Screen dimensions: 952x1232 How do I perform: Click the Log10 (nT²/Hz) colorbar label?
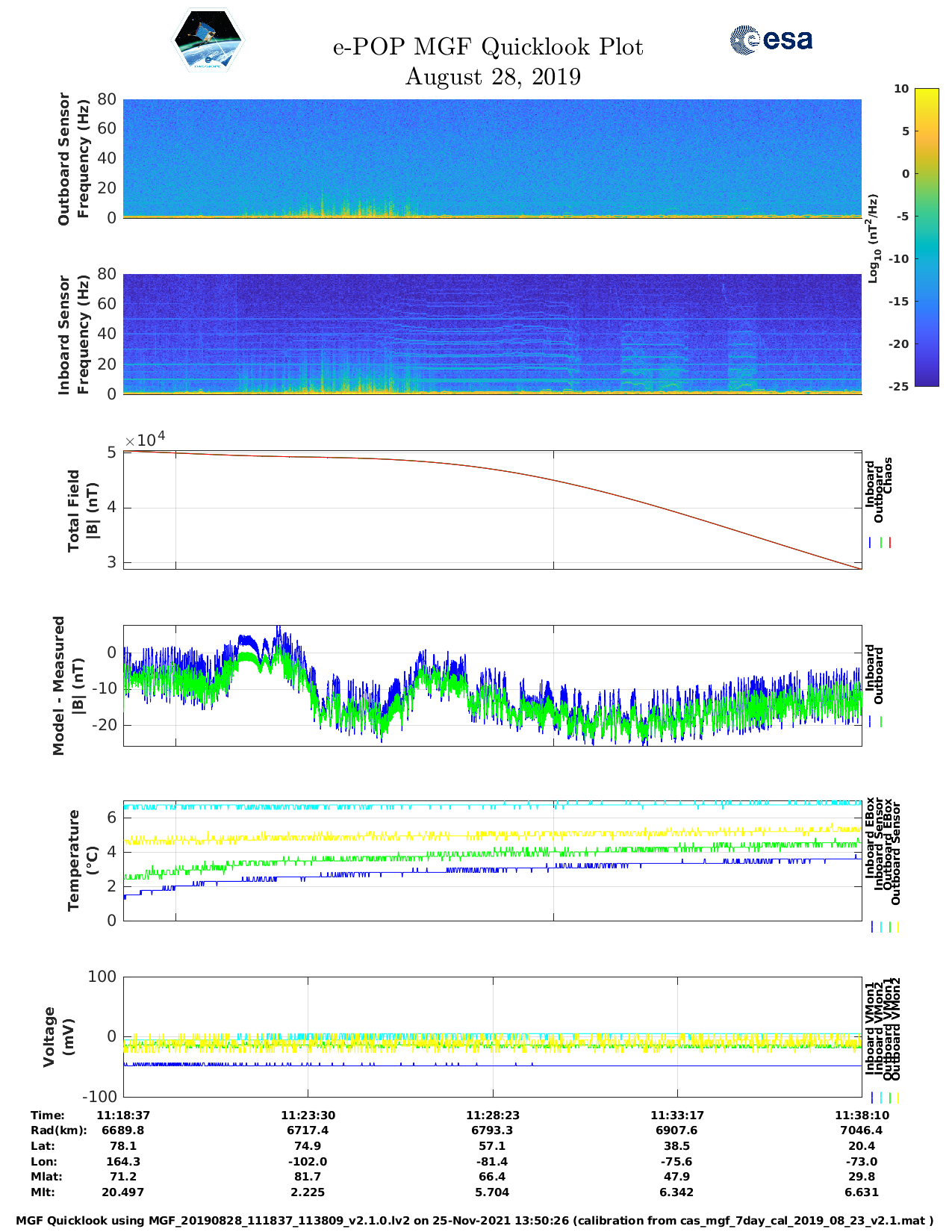coord(872,238)
